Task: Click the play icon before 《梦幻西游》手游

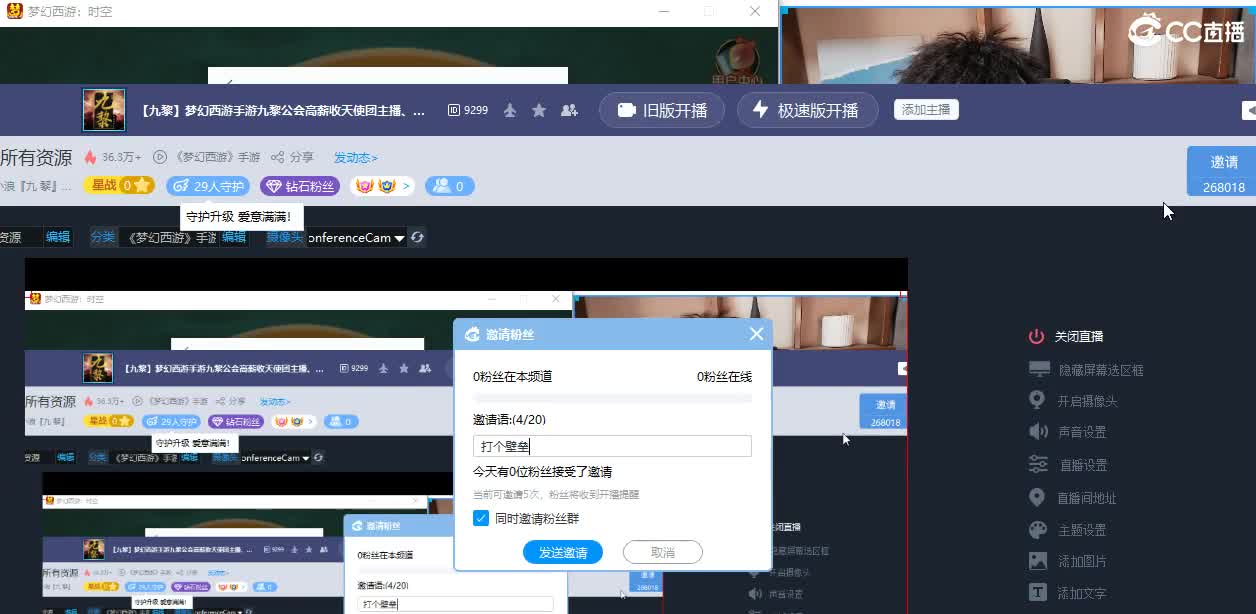Action: tap(160, 158)
